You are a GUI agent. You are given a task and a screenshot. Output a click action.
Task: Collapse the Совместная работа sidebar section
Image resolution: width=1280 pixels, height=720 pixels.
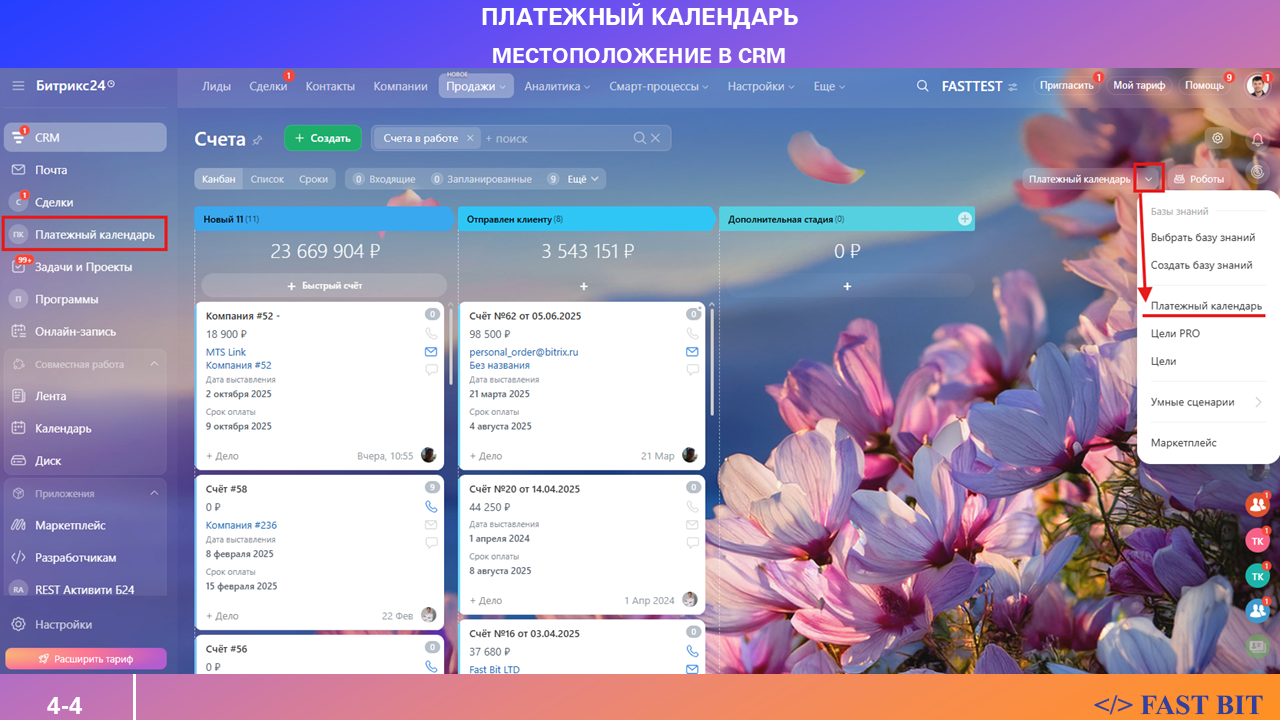(x=154, y=364)
